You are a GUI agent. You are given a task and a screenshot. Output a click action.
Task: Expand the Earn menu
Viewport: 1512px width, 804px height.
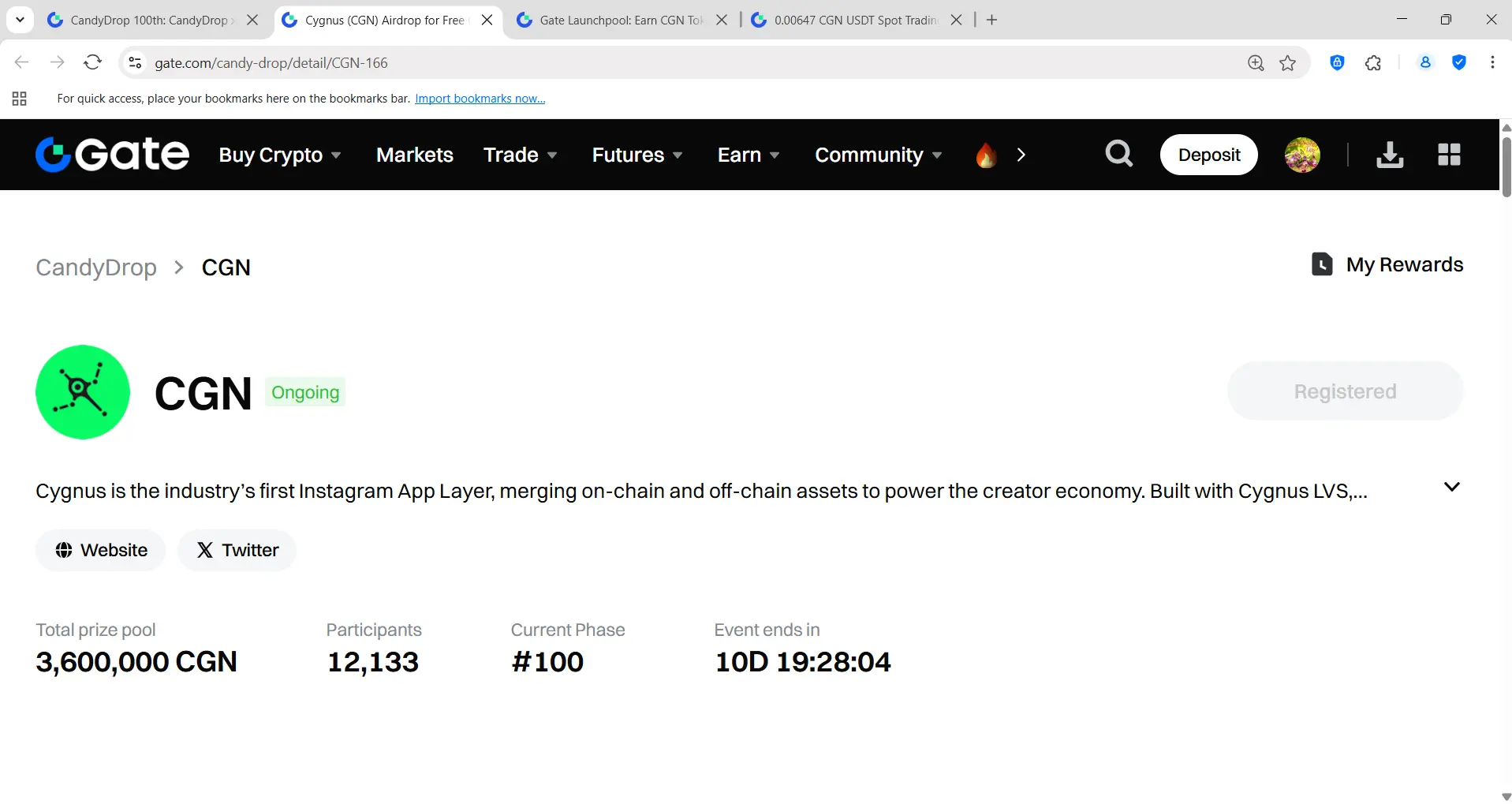(x=749, y=155)
